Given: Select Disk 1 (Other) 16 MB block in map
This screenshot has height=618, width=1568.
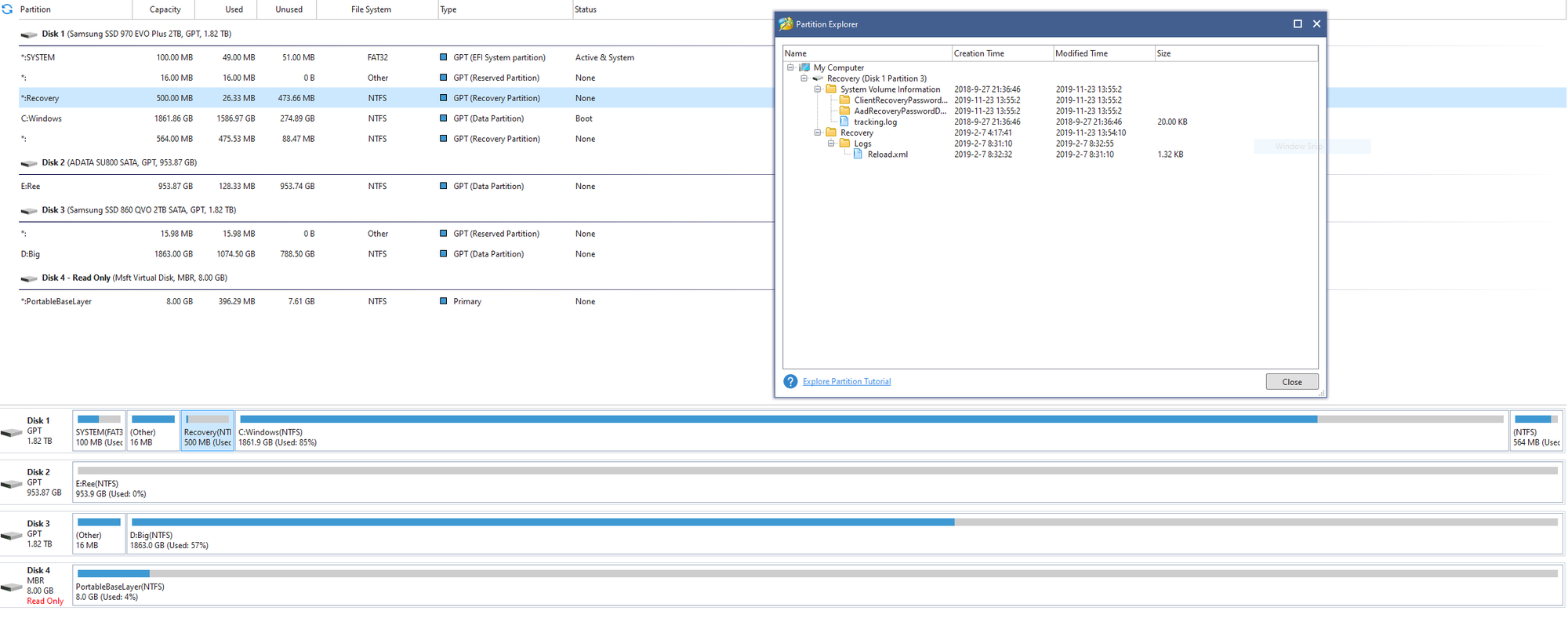Looking at the screenshot, I should (153, 431).
